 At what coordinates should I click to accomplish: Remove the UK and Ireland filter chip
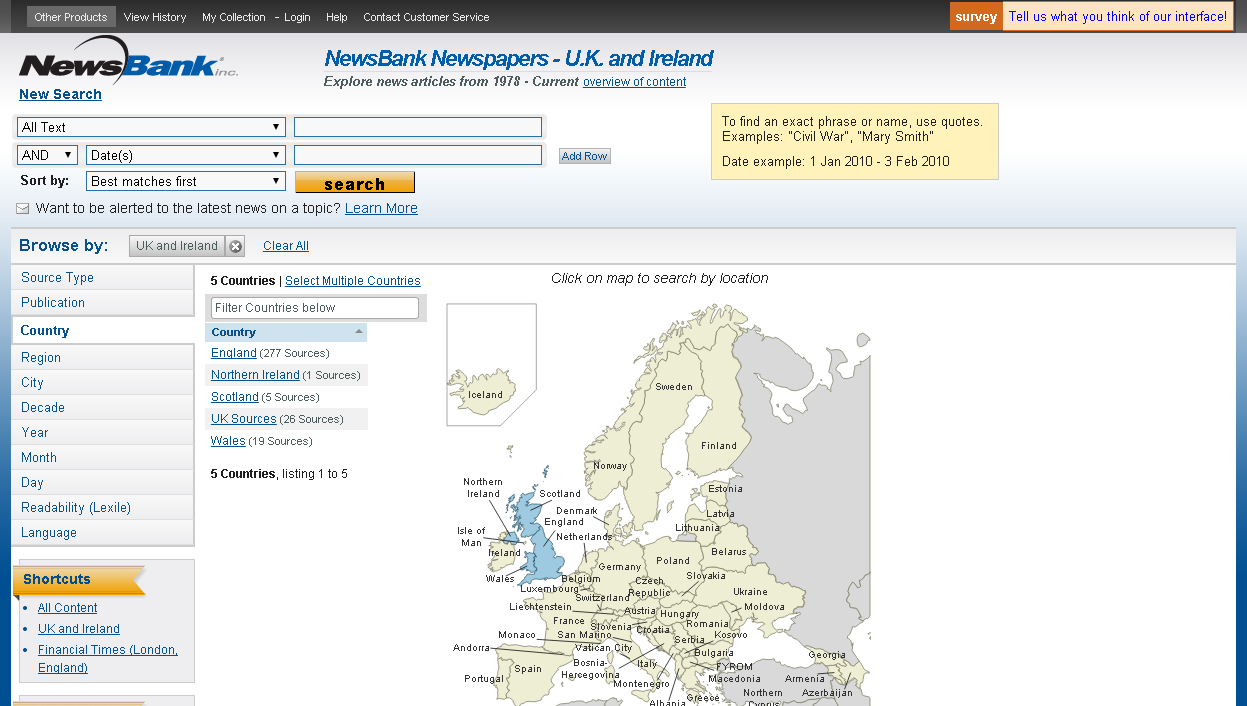point(235,245)
